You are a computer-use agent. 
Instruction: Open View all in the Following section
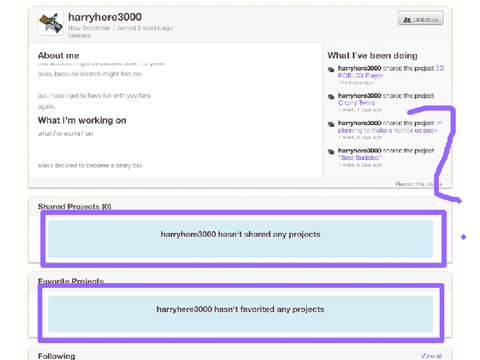tap(431, 356)
